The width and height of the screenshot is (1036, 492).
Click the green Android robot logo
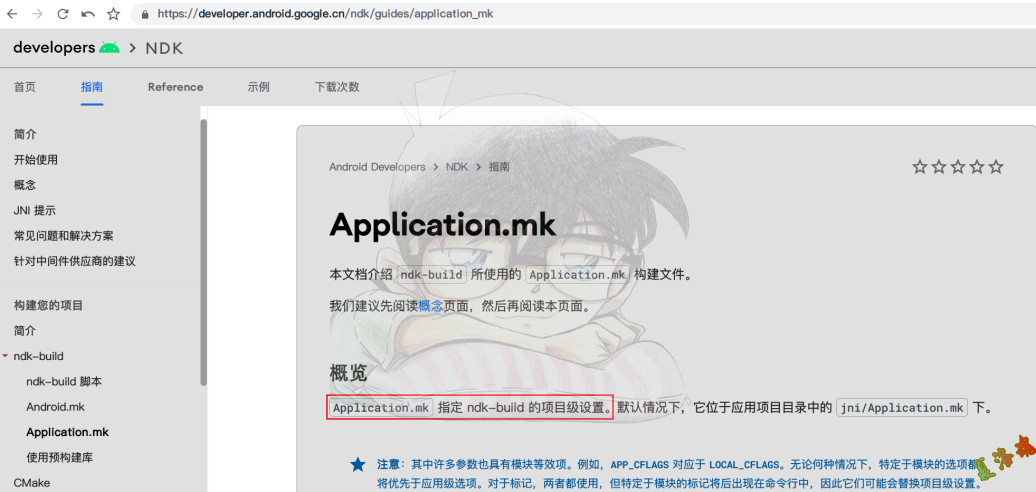tap(110, 48)
